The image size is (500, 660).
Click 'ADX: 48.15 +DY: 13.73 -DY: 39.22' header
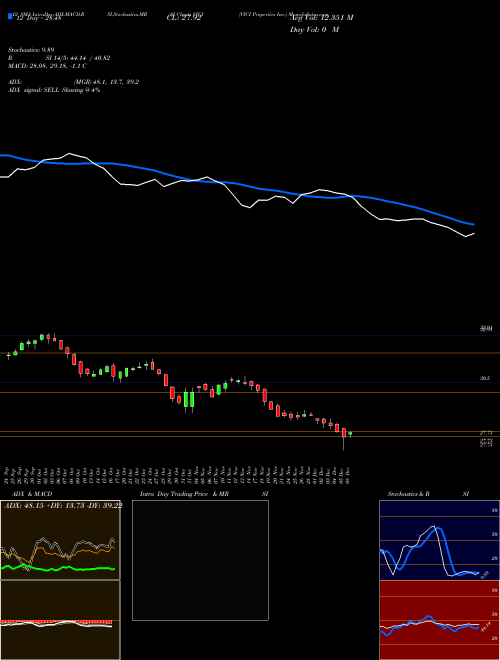click(x=63, y=506)
